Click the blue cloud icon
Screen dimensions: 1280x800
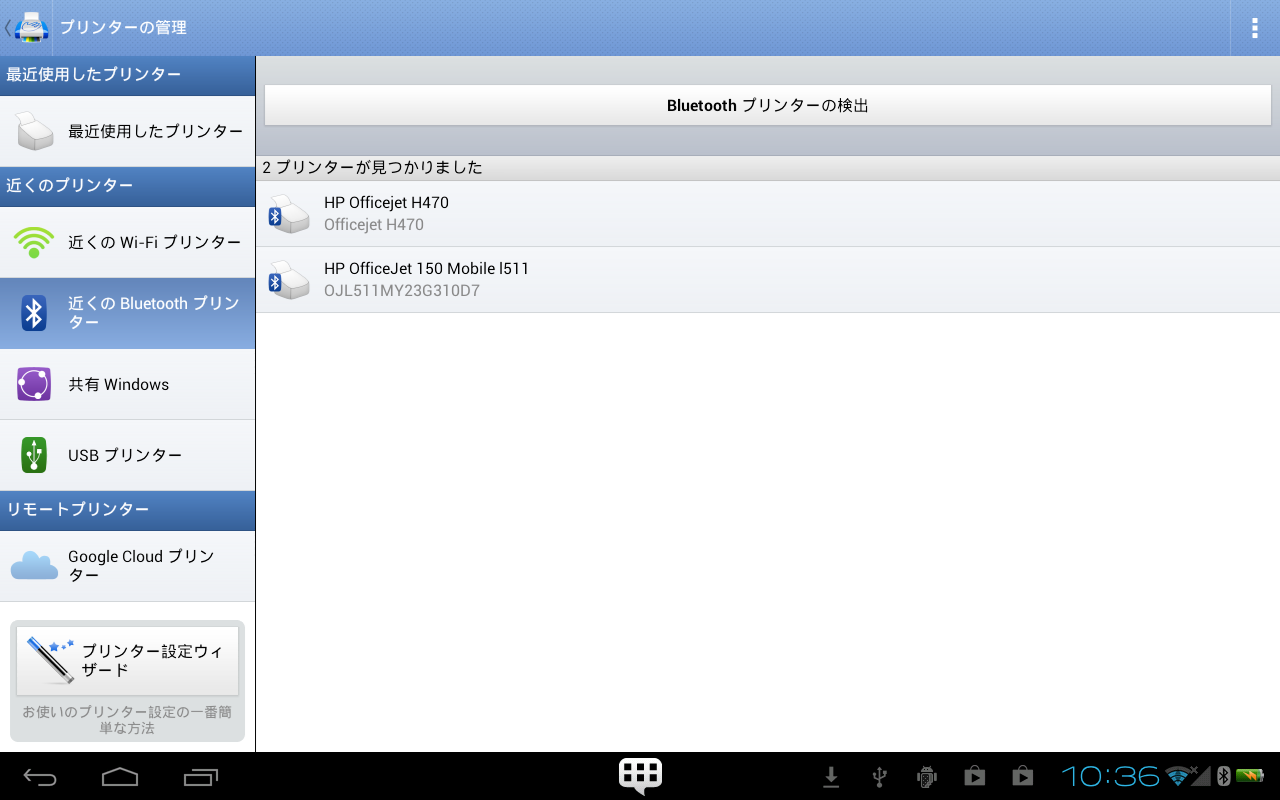point(34,566)
